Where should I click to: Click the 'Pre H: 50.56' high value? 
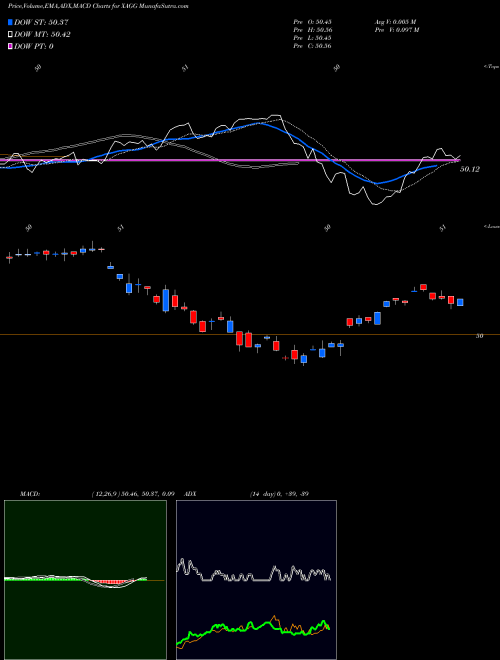(312, 30)
